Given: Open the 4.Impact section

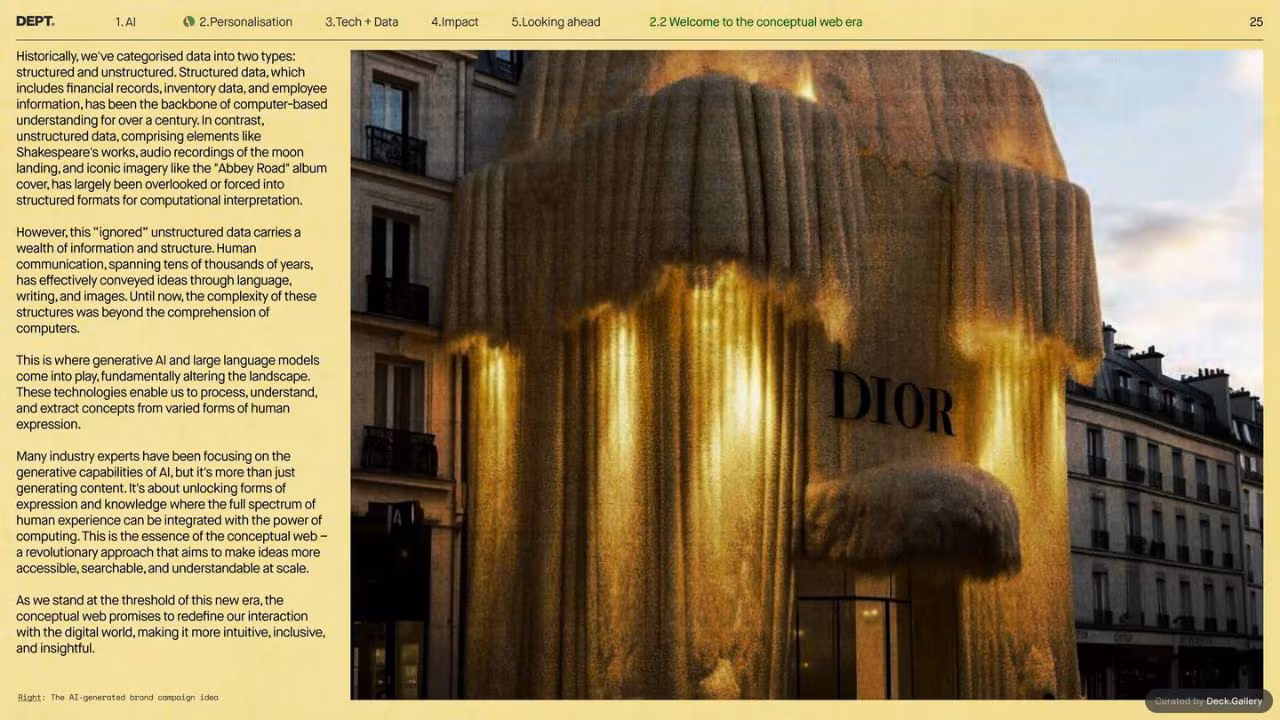Looking at the screenshot, I should point(455,21).
